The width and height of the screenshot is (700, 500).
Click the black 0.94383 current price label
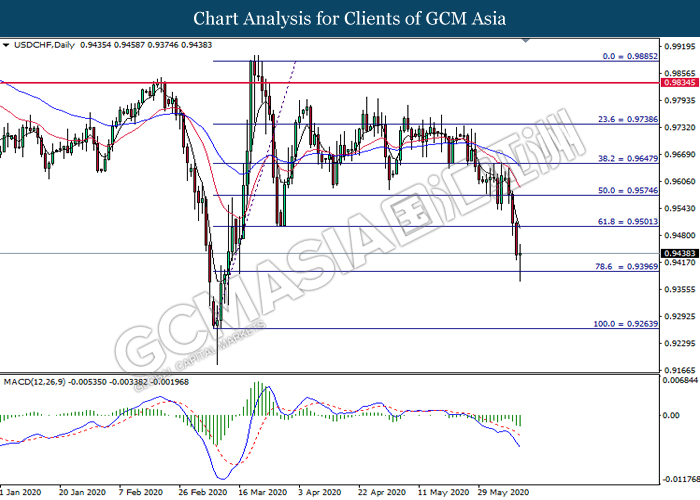(680, 254)
